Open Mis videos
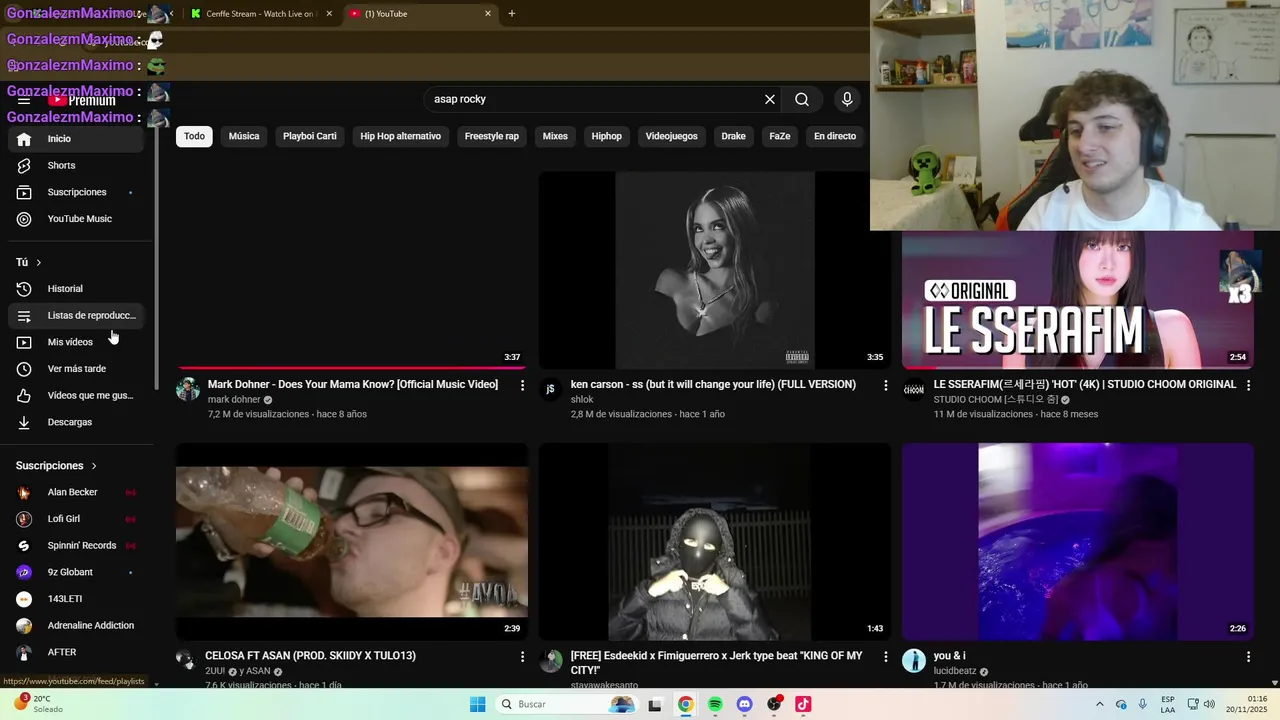This screenshot has width=1280, height=720. tap(77, 342)
